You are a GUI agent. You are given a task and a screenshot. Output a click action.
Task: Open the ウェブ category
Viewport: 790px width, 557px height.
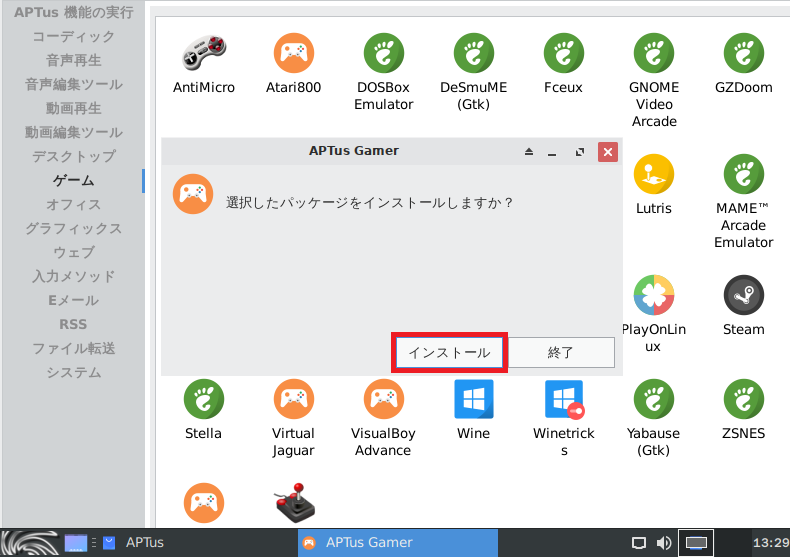(74, 252)
